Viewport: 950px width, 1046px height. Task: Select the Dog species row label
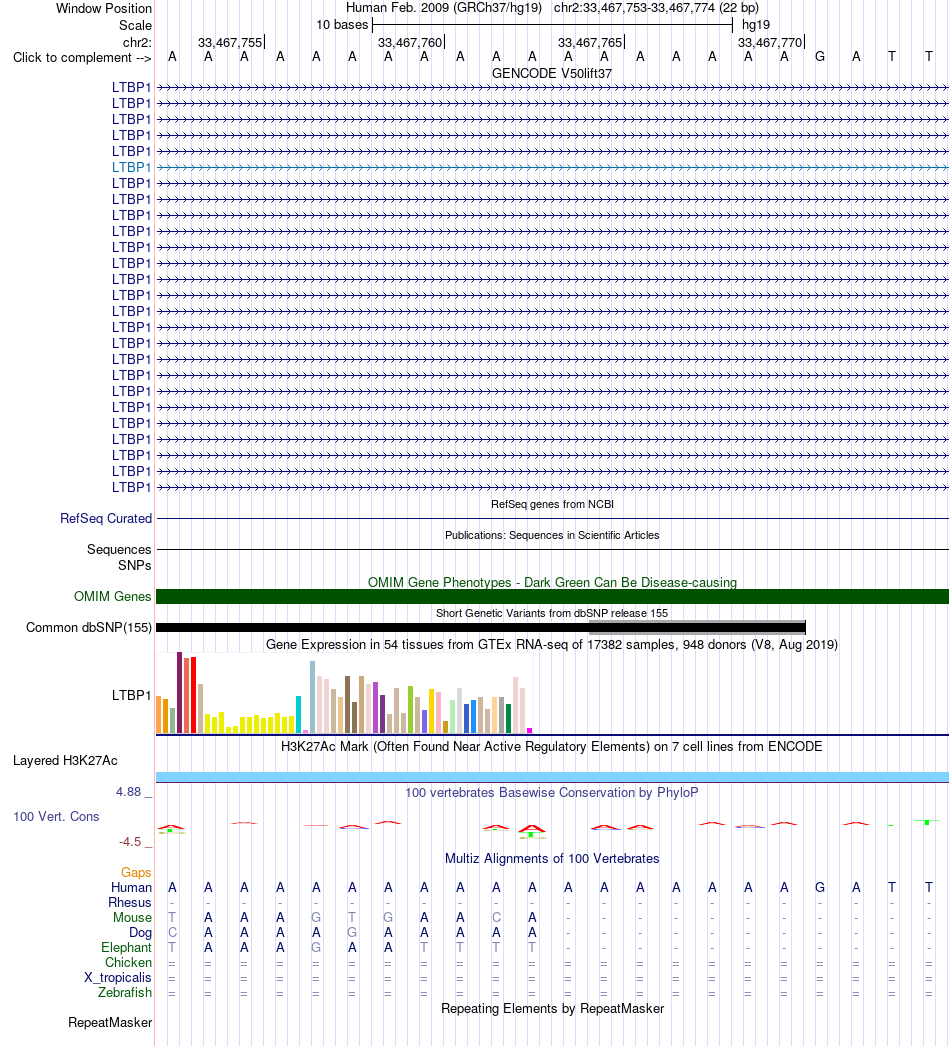[140, 933]
